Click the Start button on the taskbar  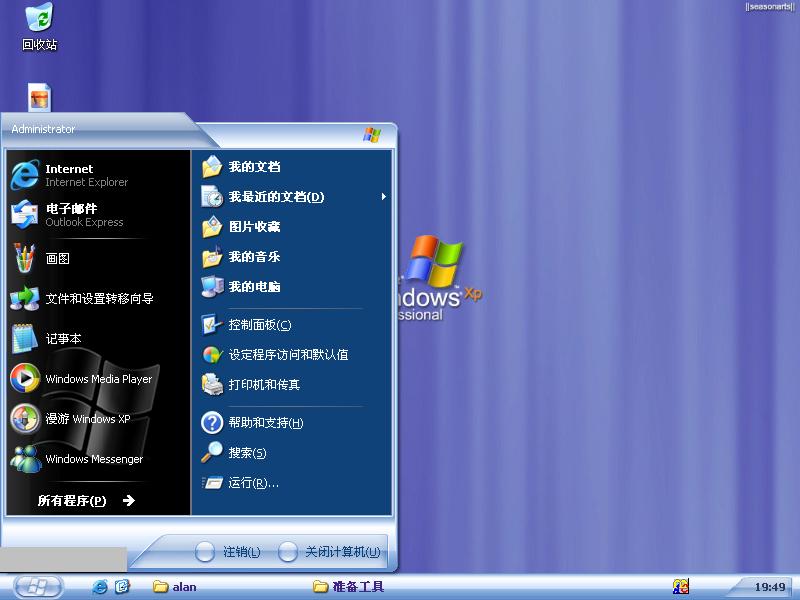39,587
